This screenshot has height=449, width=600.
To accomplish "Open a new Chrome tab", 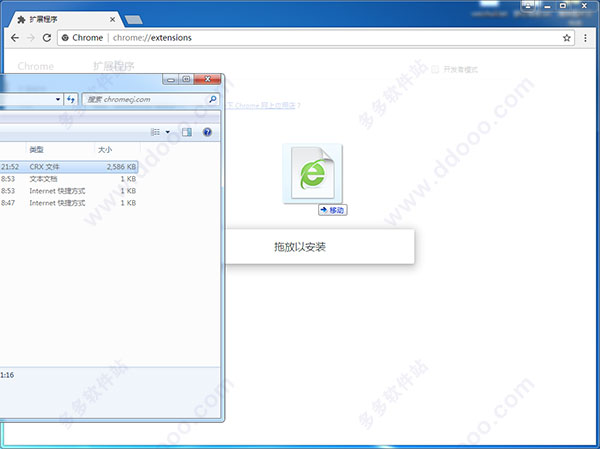I will (134, 19).
